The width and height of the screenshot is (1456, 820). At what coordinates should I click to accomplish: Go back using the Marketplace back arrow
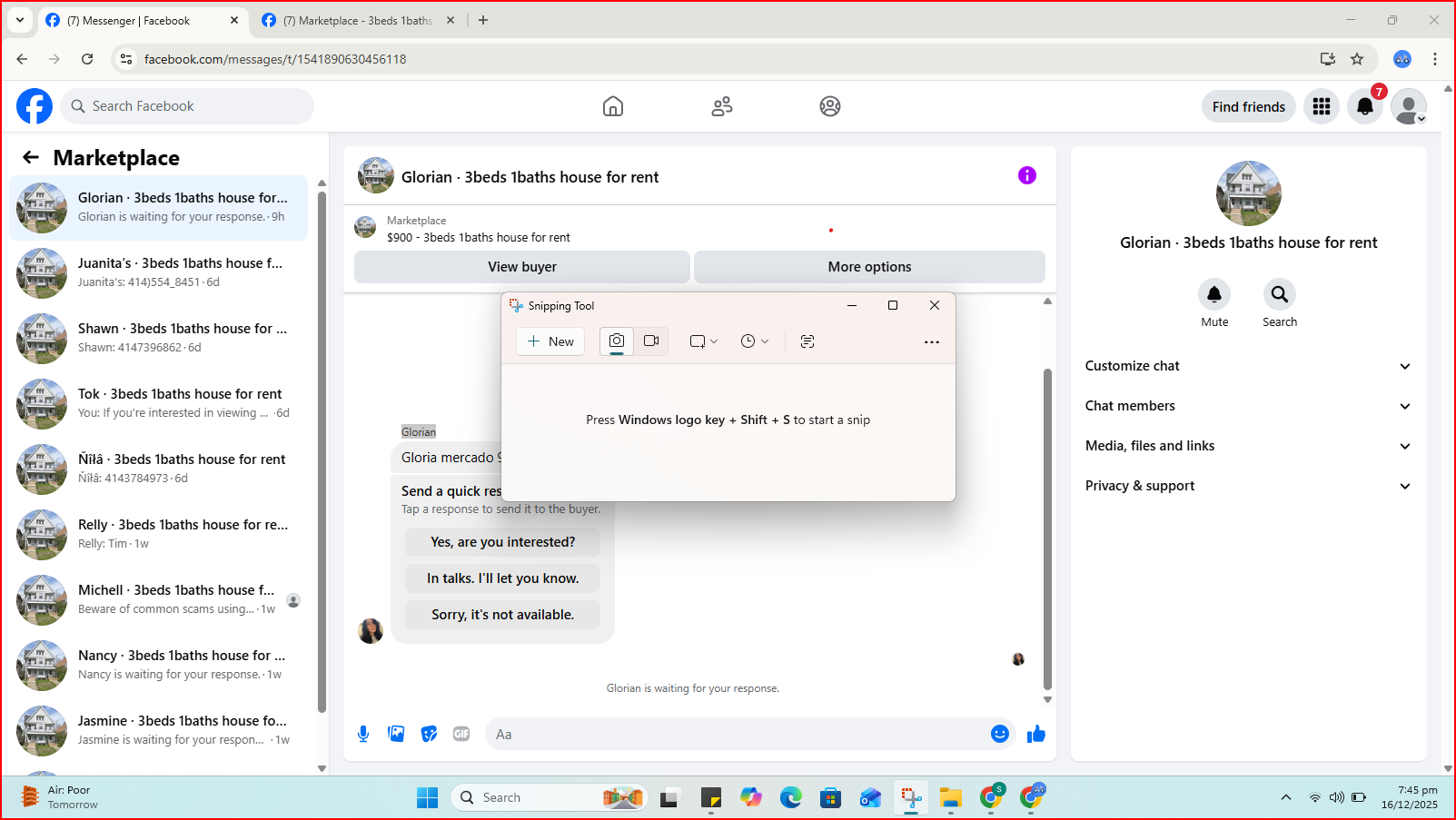point(31,157)
